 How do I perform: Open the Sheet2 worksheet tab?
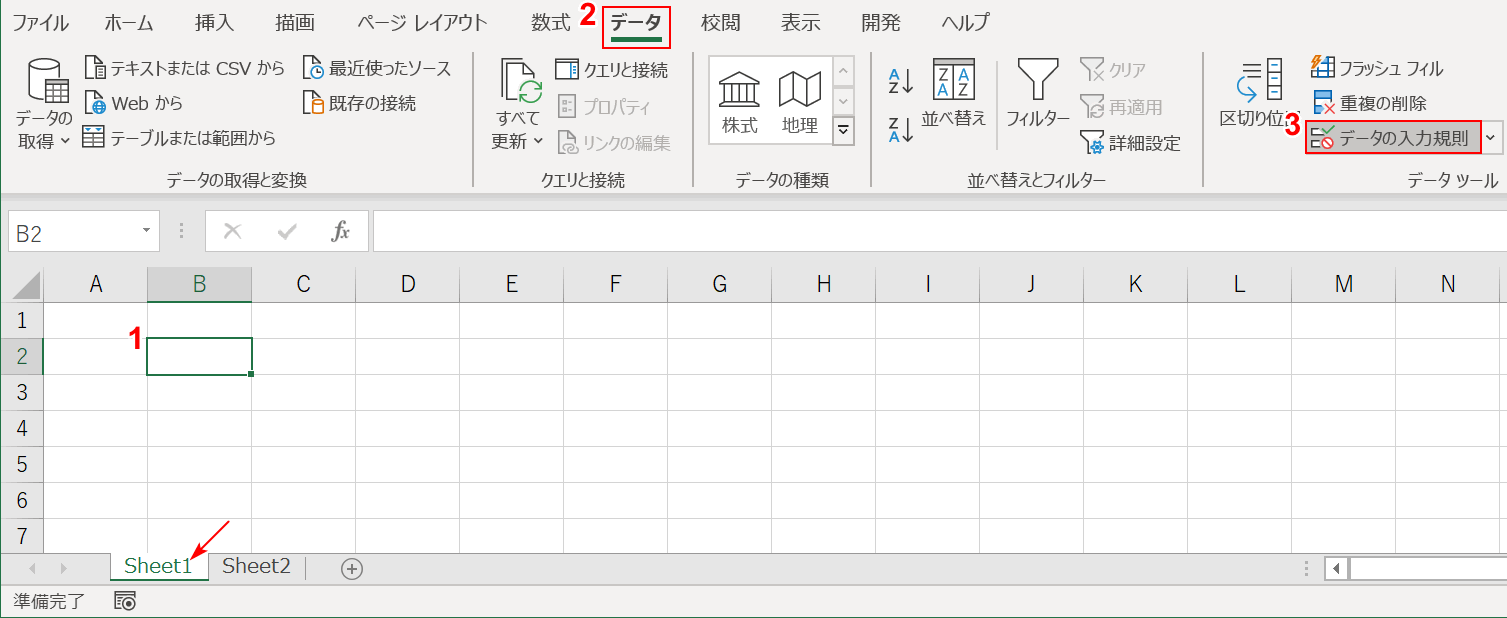(255, 566)
